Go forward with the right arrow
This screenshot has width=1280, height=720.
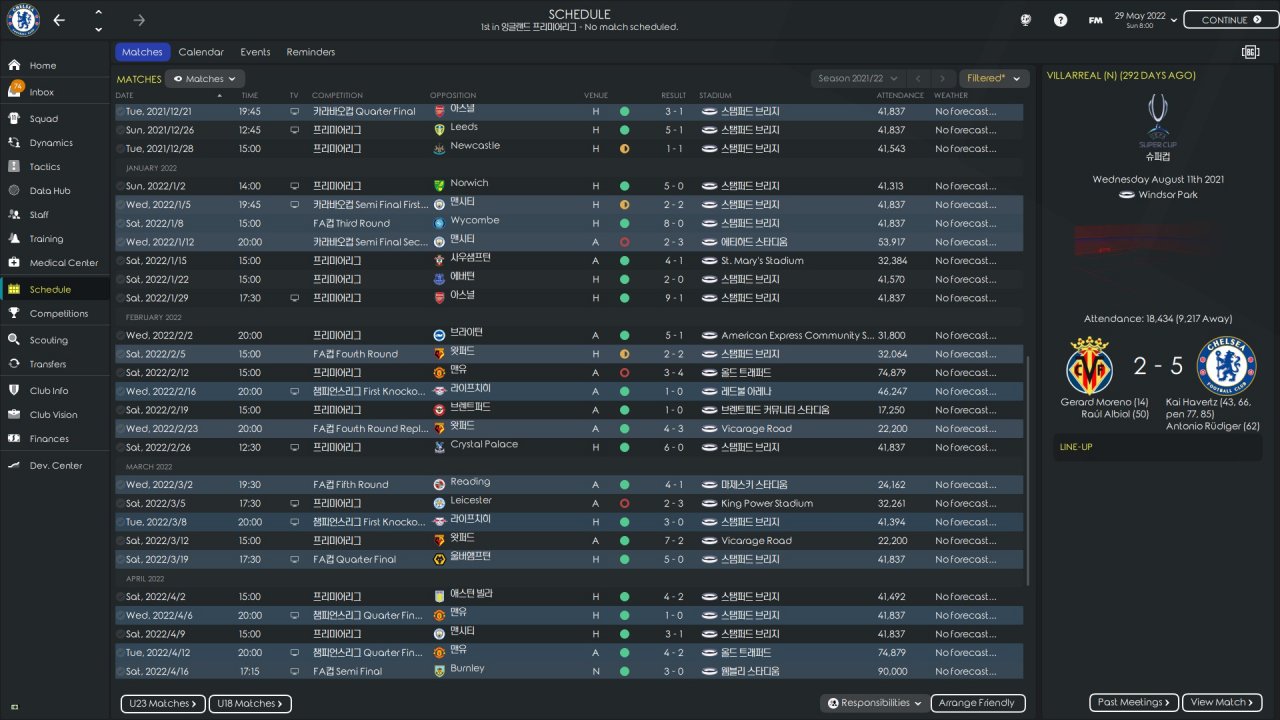click(x=139, y=20)
